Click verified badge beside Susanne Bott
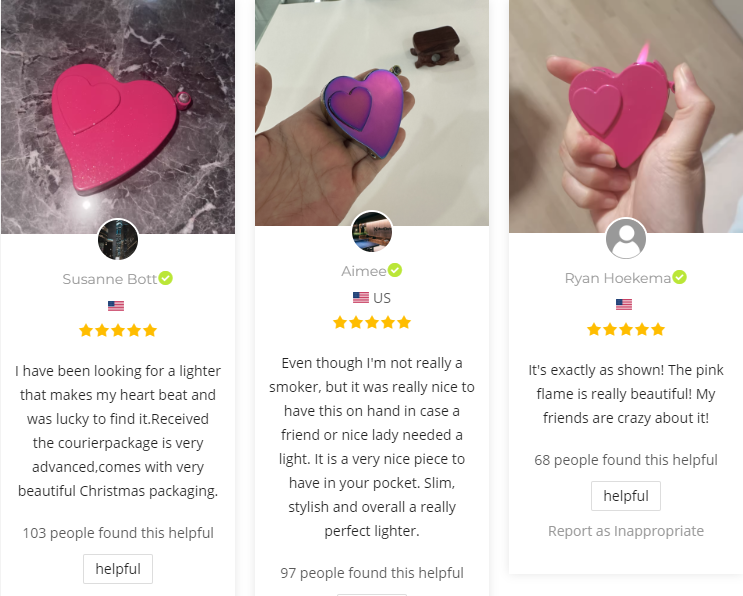 click(x=165, y=278)
